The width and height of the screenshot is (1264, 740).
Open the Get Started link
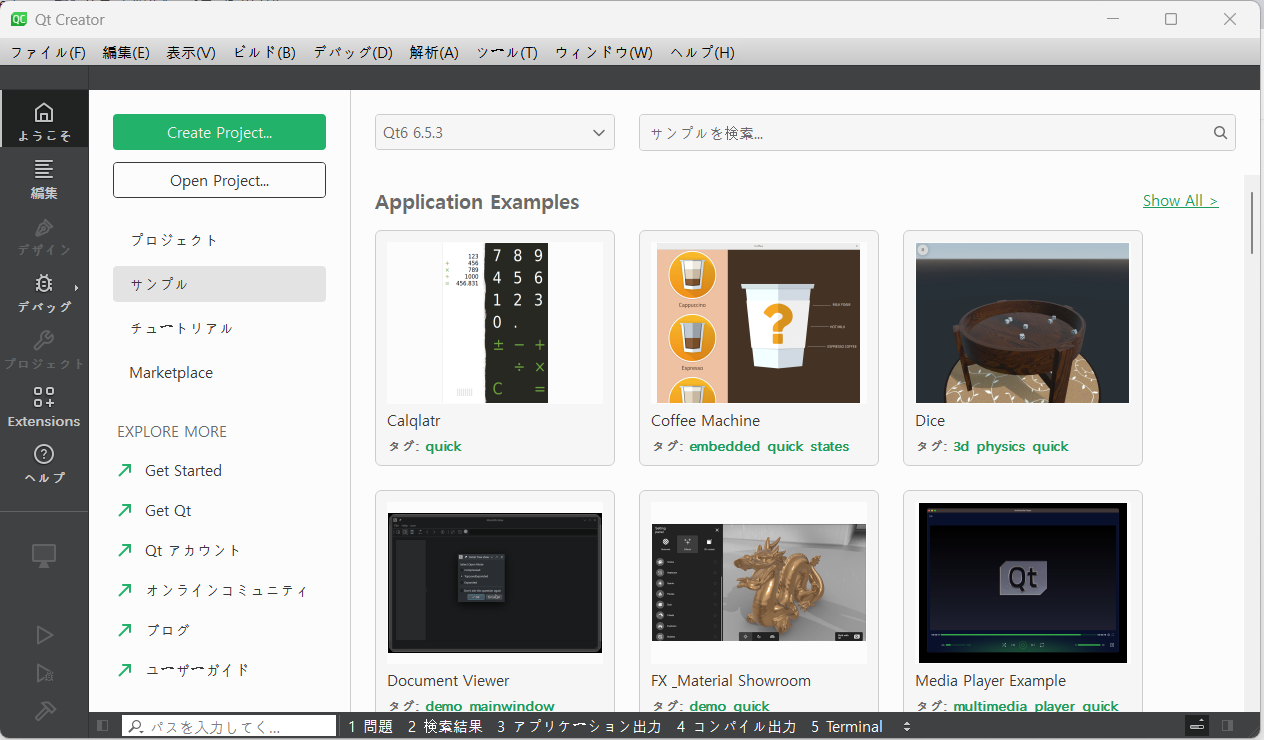click(x=183, y=470)
